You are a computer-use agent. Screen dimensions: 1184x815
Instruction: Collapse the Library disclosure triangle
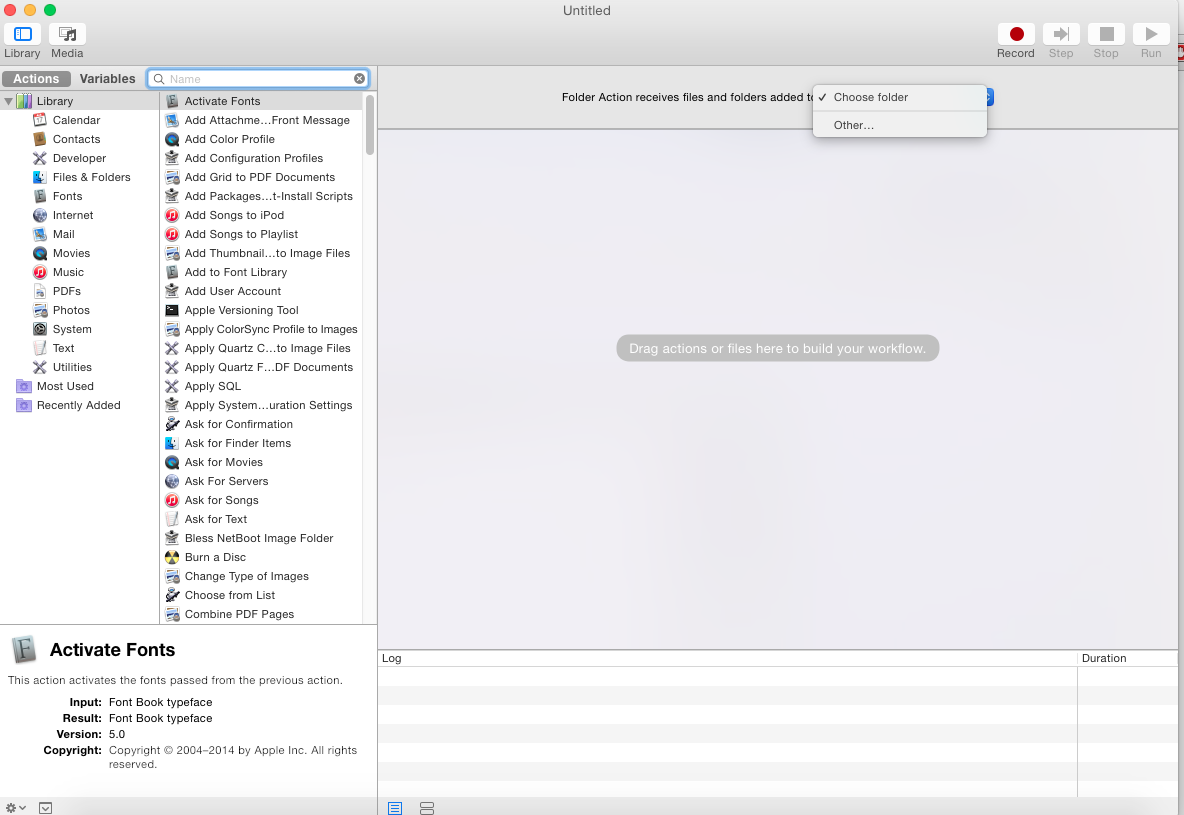click(8, 101)
